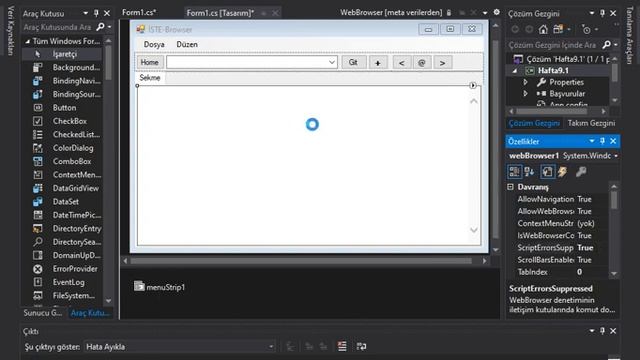This screenshot has width=640, height=360.
Task: Open document tabs overflow dropdown arrow
Action: (485, 13)
